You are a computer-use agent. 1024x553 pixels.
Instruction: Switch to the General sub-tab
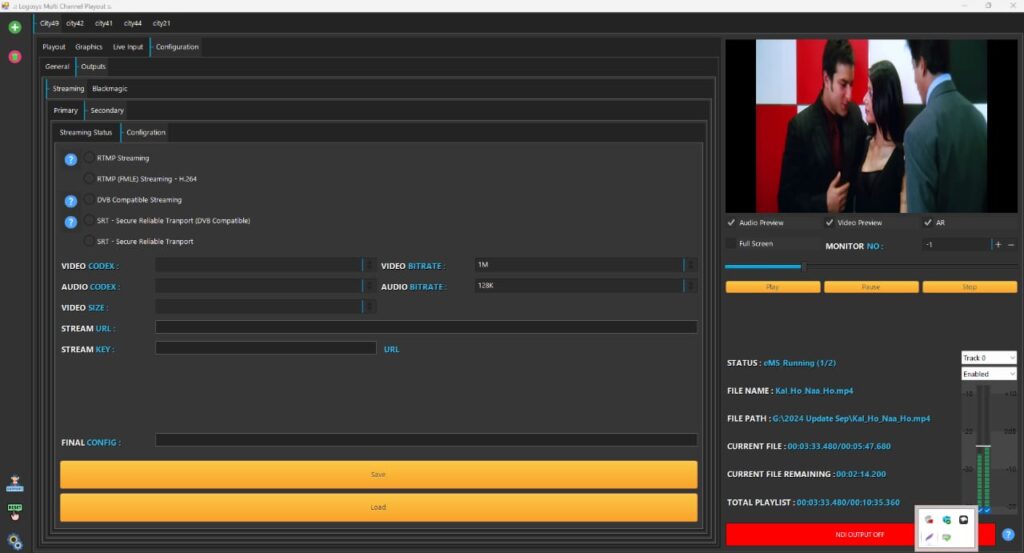tap(57, 67)
